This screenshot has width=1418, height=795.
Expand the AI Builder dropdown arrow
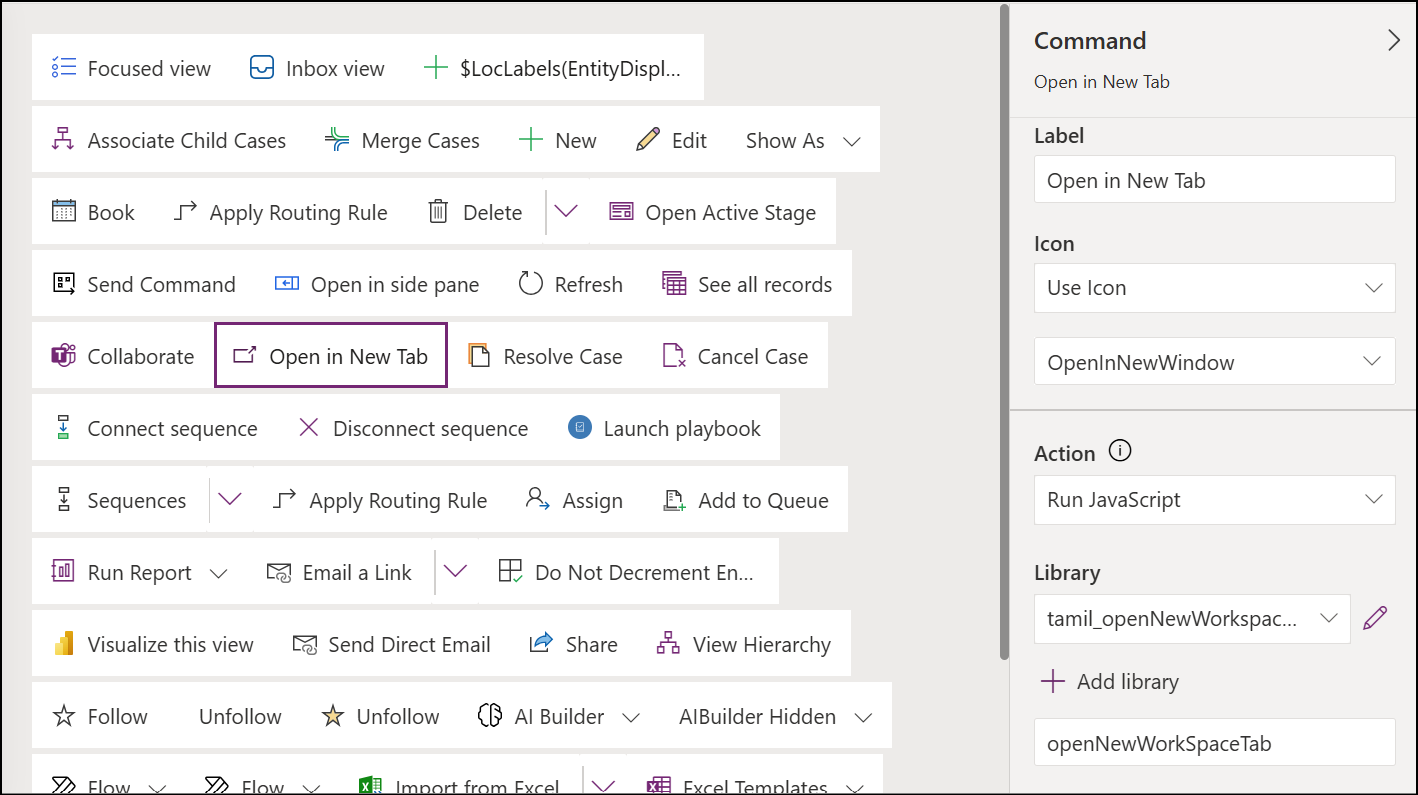click(x=631, y=717)
